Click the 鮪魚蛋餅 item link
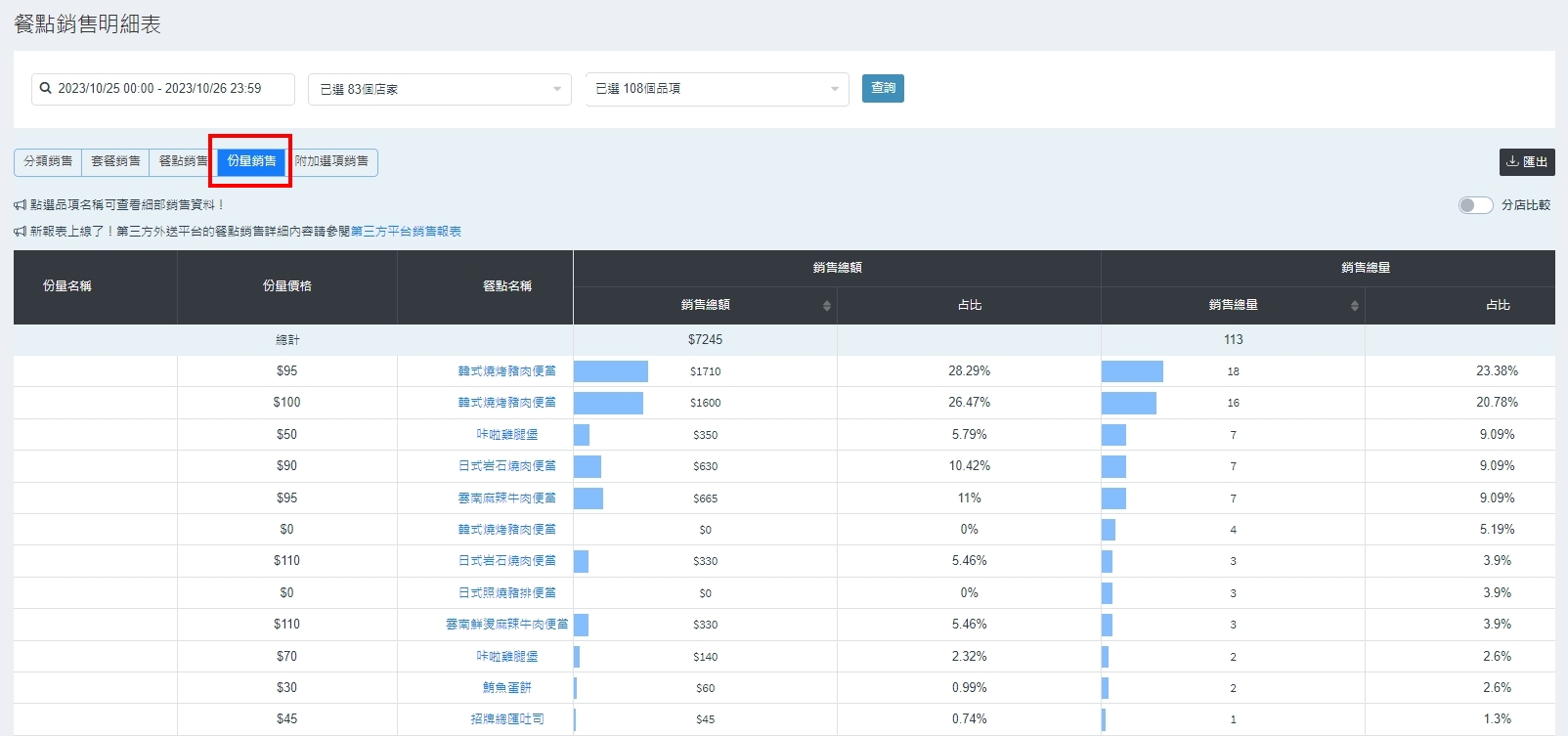This screenshot has width=1568, height=736. point(506,688)
